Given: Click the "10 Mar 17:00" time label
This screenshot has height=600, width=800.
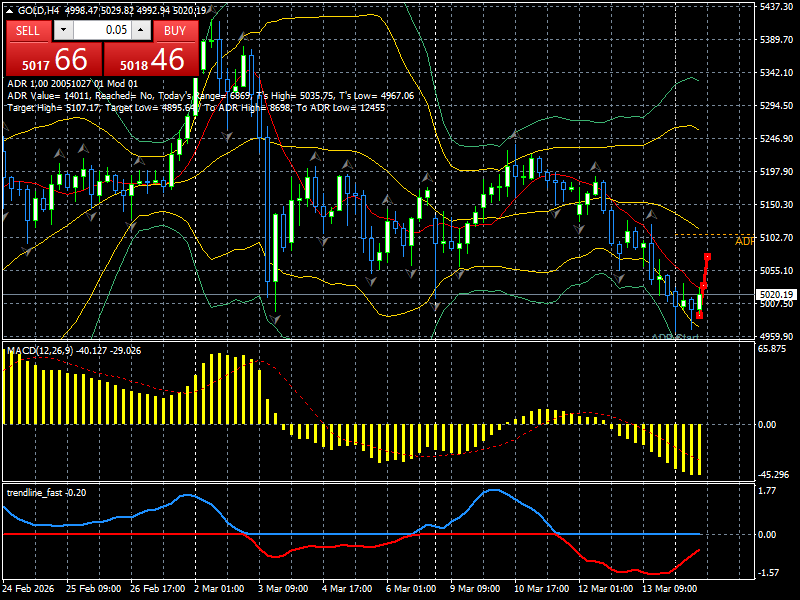Looking at the screenshot, I should [541, 588].
